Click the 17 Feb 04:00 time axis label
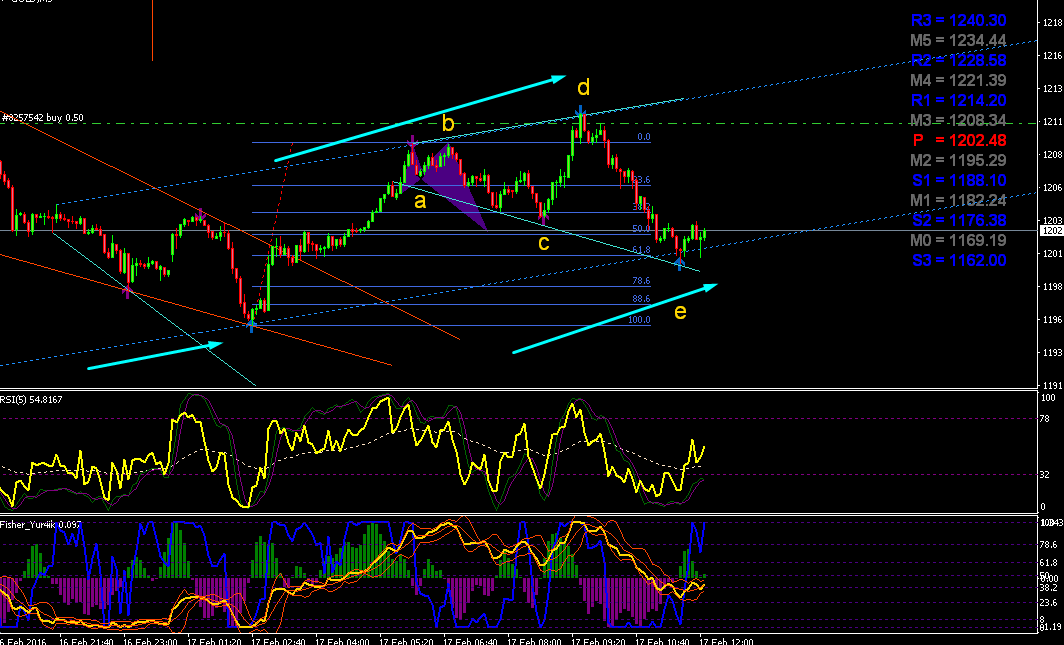The width and height of the screenshot is (1064, 645). click(343, 641)
